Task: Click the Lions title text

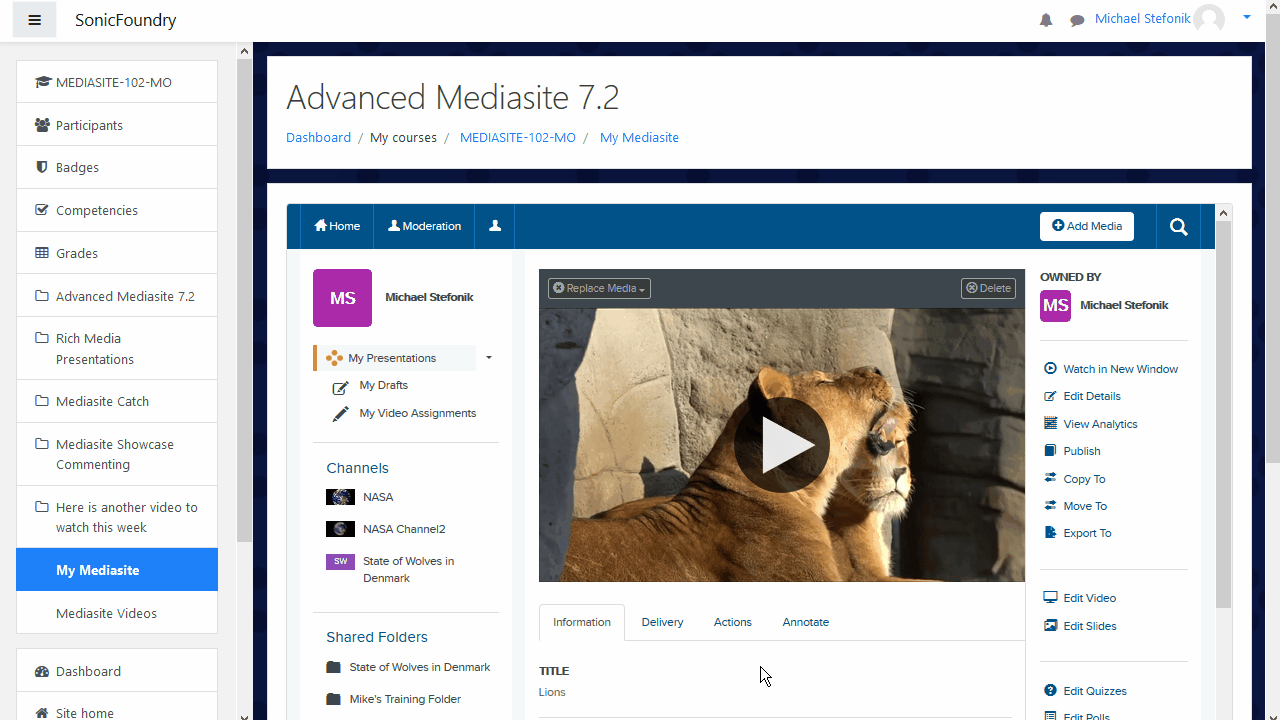Action: (x=552, y=692)
